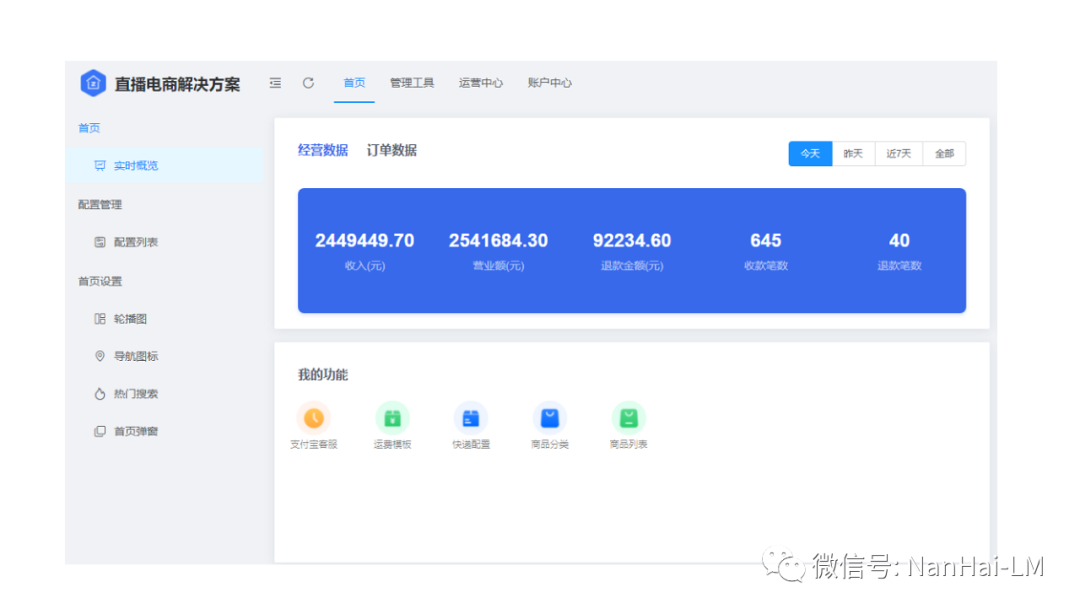Enable the 全部 time filter
The image size is (1080, 614).
(x=943, y=153)
